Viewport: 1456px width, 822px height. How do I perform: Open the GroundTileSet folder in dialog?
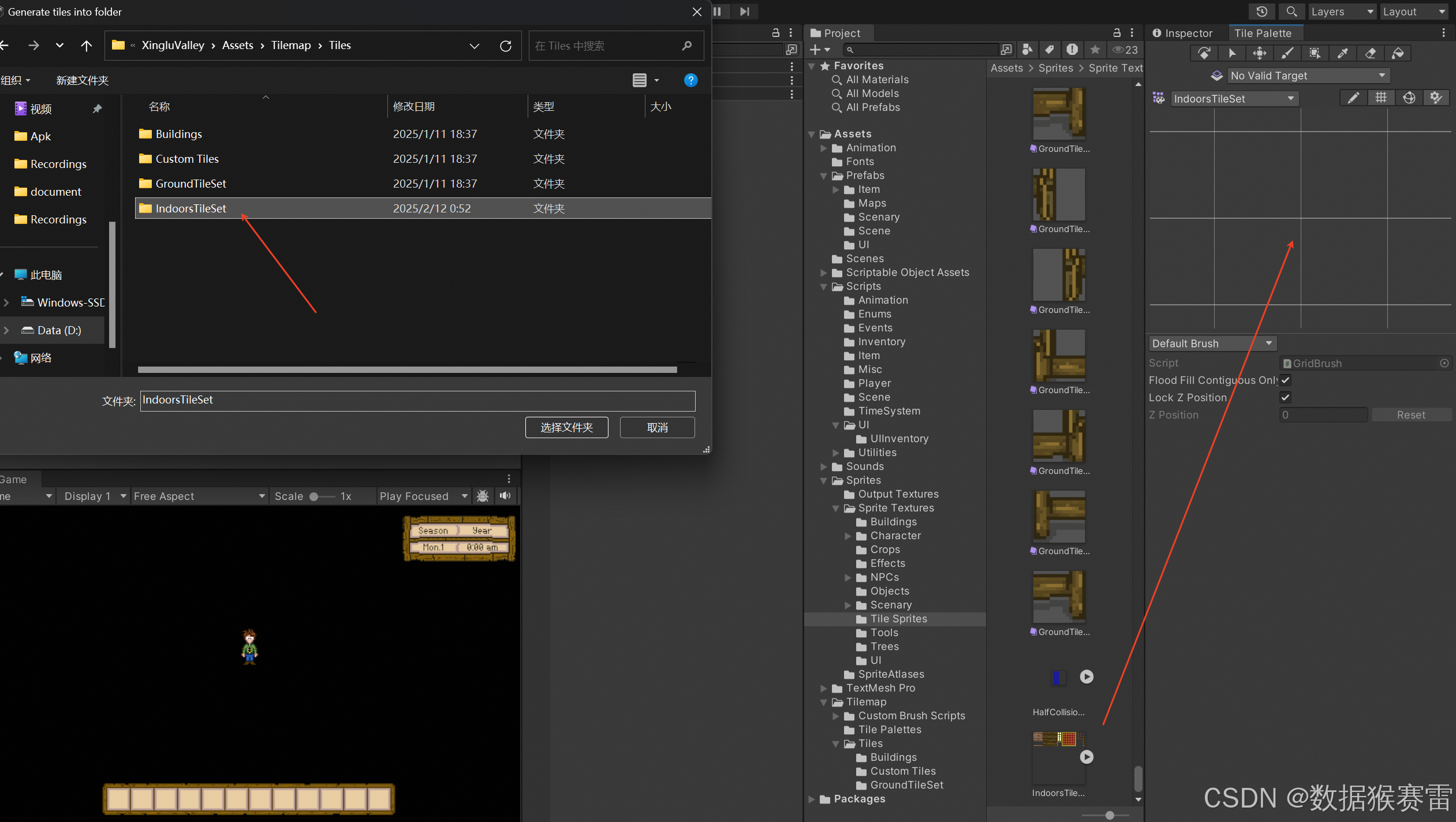click(x=191, y=184)
